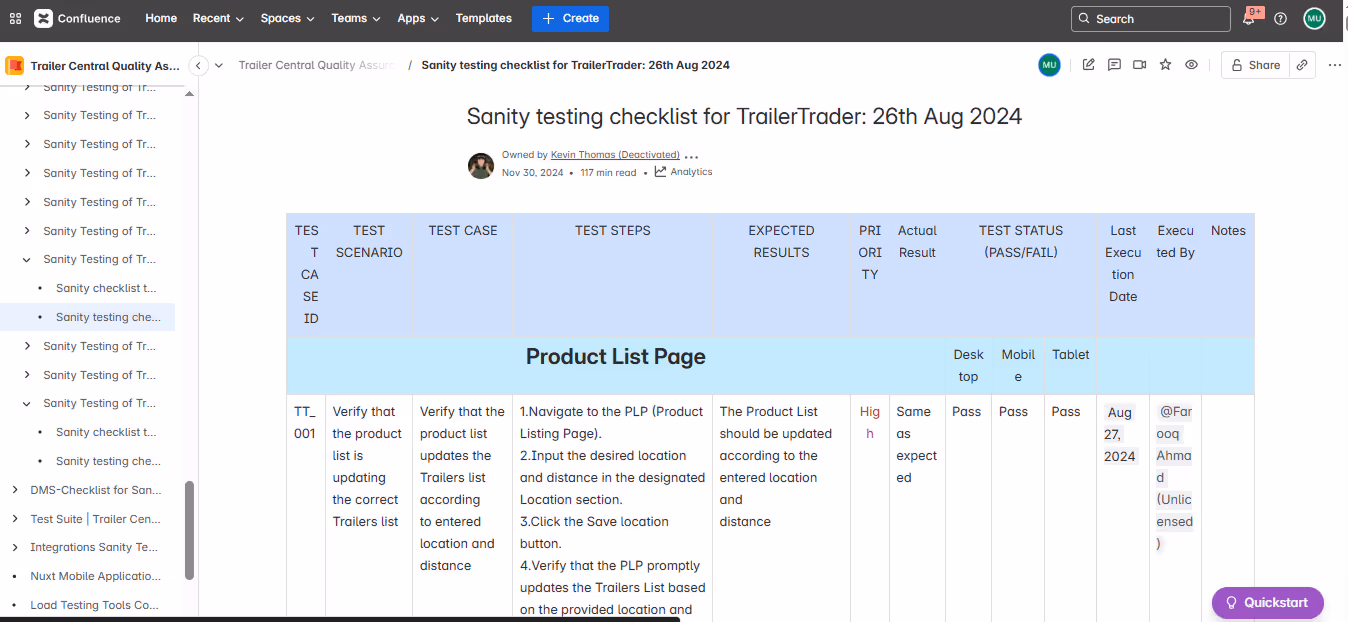Open Load Testing Tools Co... in sidebar
Image resolution: width=1348 pixels, height=622 pixels.
click(x=94, y=605)
